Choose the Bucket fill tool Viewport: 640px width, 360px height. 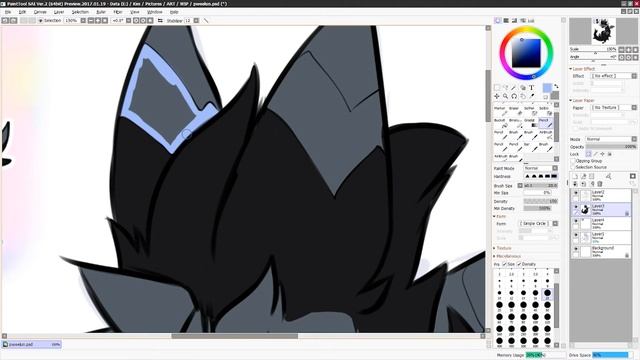coord(500,123)
